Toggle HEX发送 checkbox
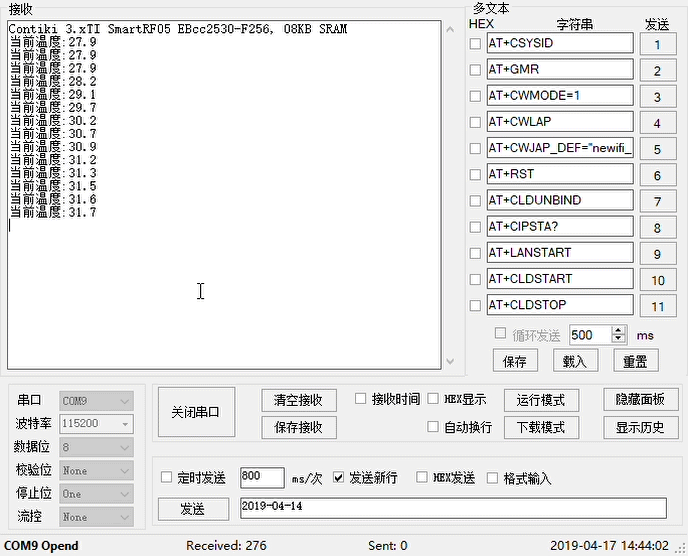Image resolution: width=688 pixels, height=556 pixels. pyautogui.click(x=422, y=477)
